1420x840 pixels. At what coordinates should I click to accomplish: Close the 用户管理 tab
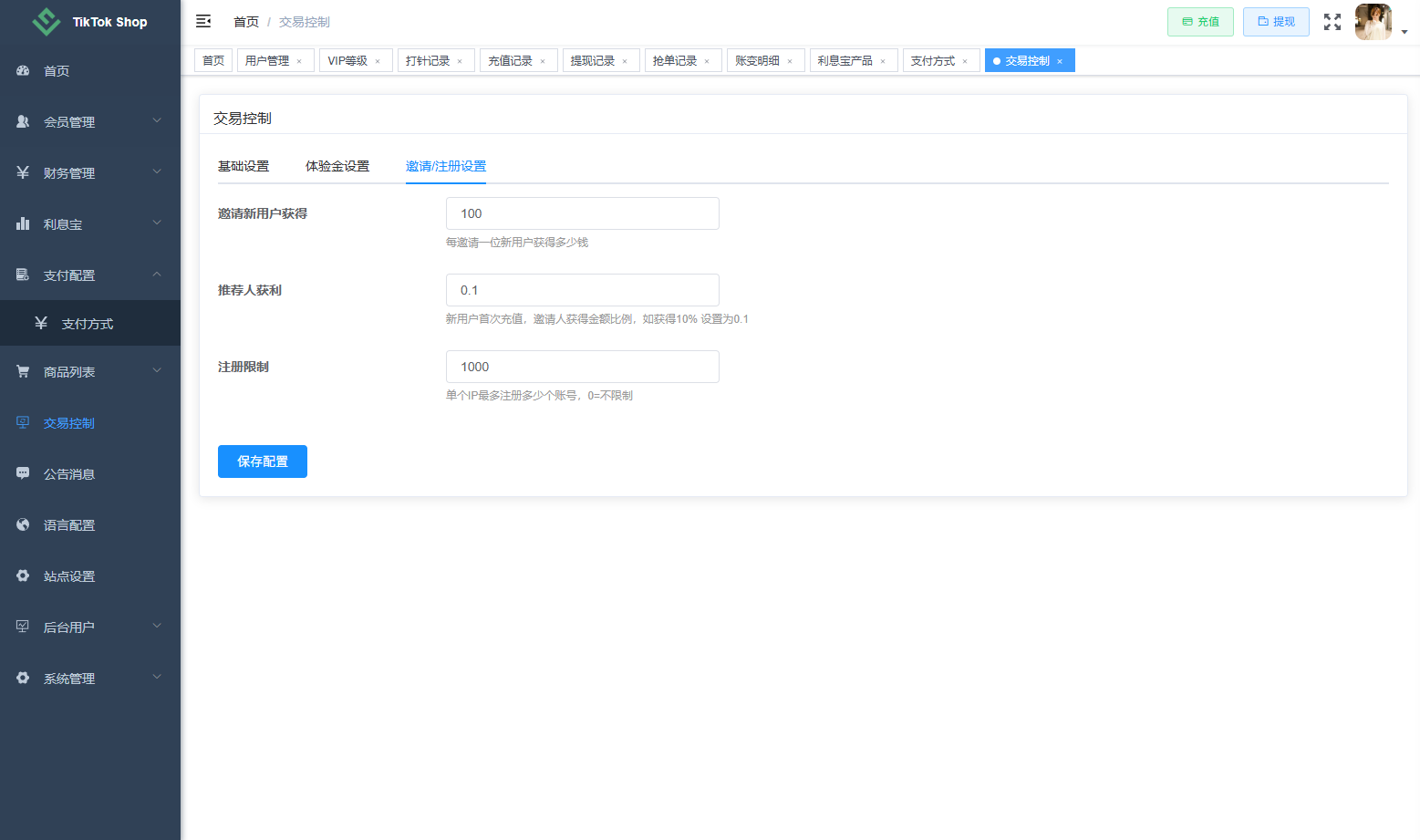coord(299,61)
